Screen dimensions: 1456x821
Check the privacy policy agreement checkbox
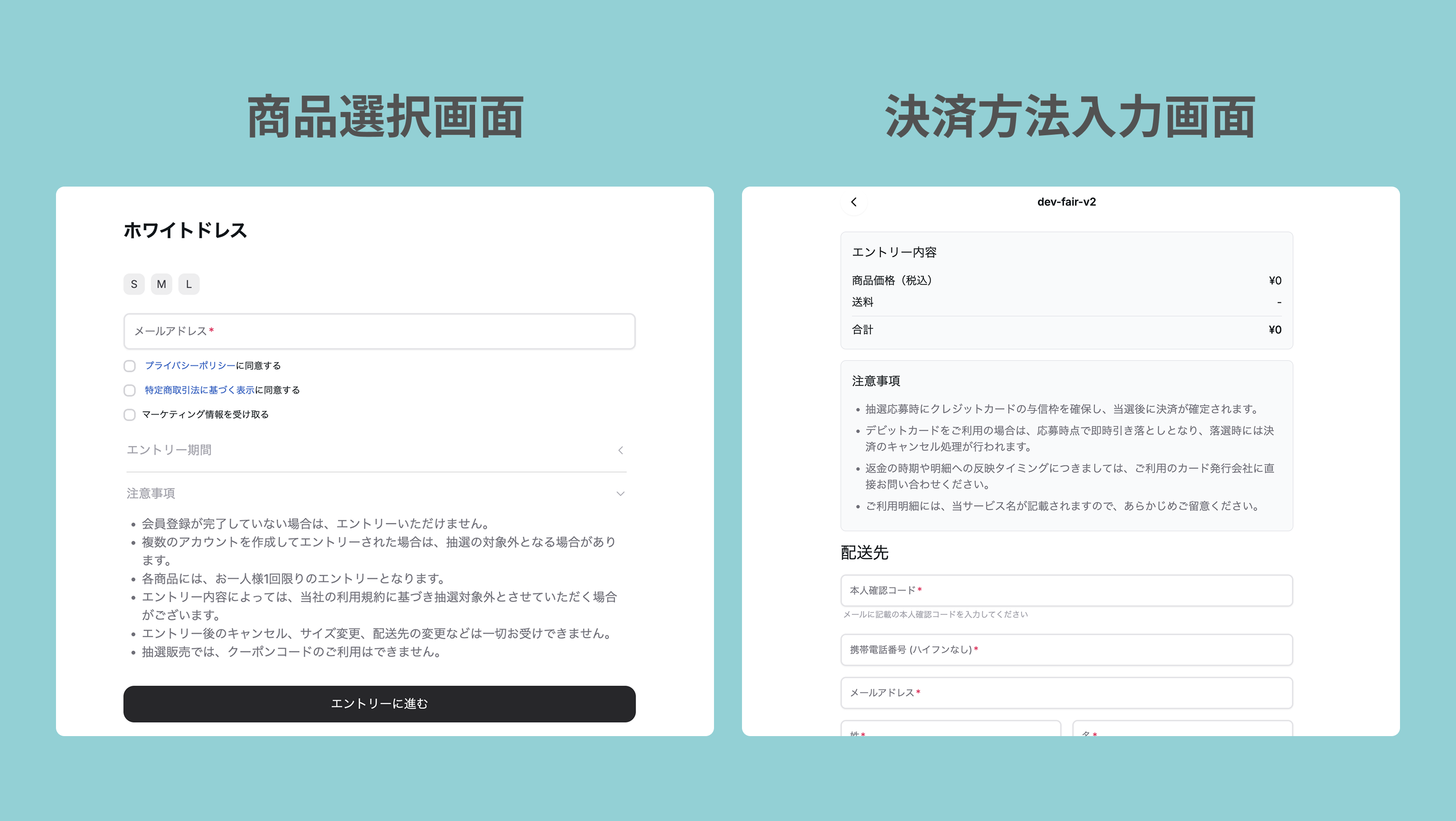[x=129, y=366]
